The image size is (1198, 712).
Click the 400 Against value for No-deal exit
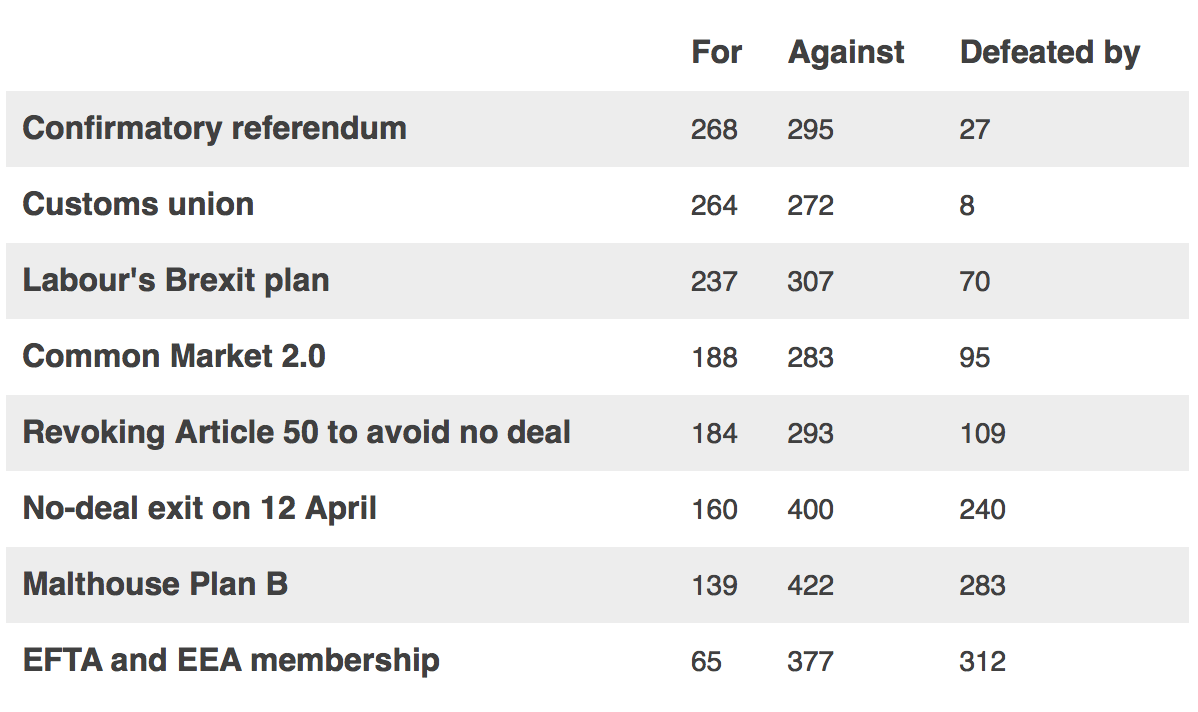point(811,510)
